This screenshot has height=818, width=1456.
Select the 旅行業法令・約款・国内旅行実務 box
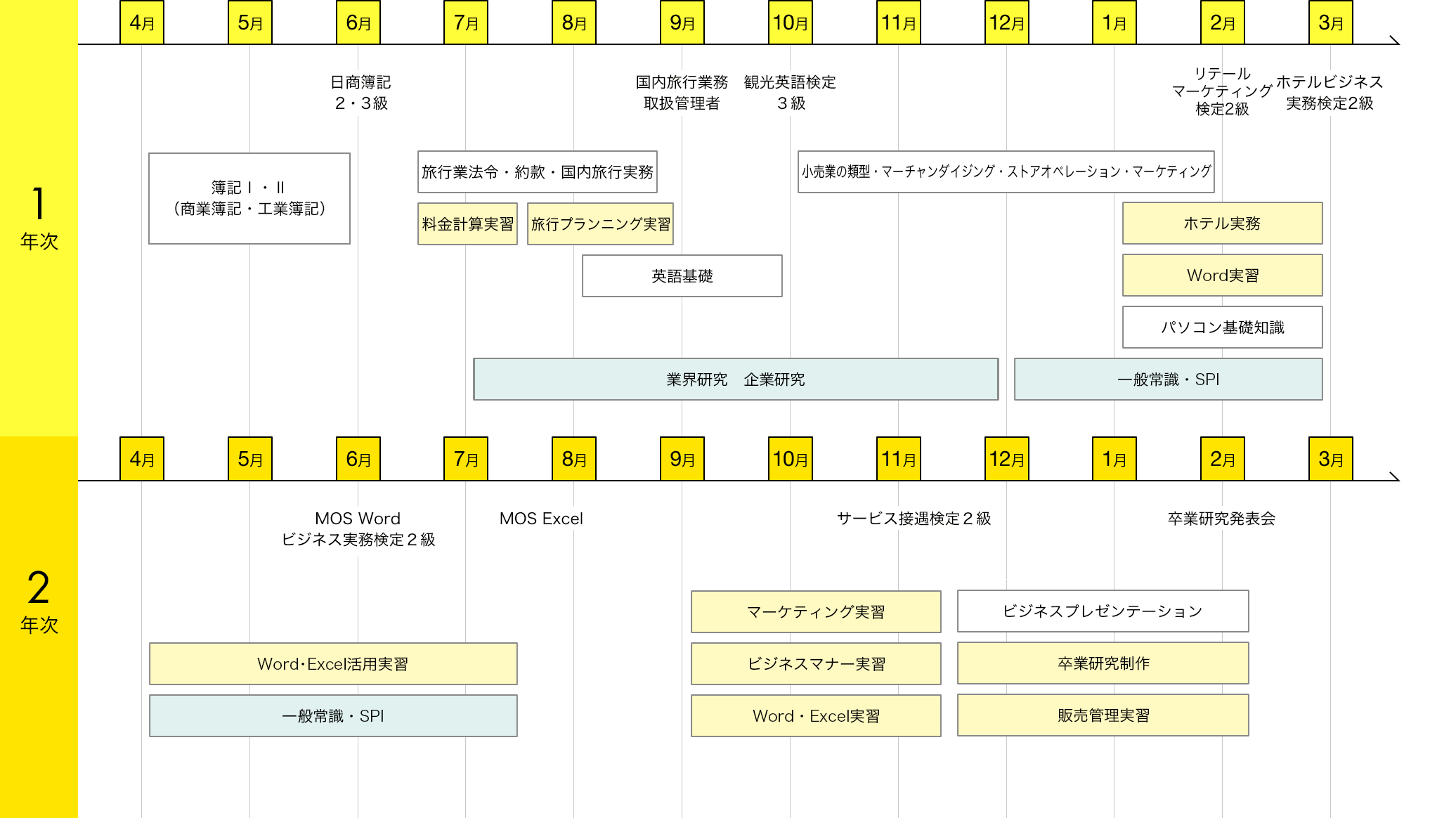[538, 171]
